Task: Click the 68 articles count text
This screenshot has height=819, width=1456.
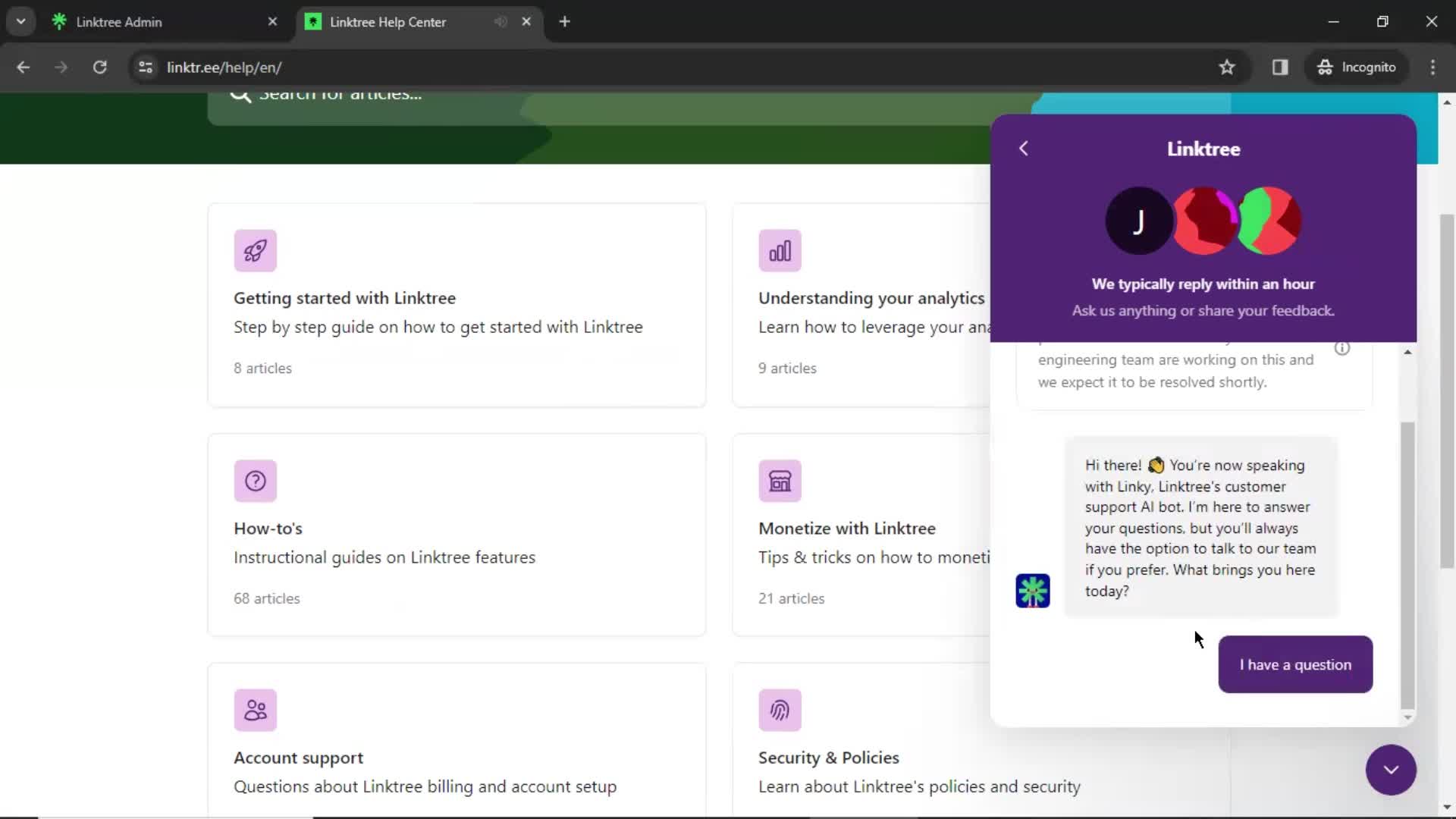Action: click(267, 598)
